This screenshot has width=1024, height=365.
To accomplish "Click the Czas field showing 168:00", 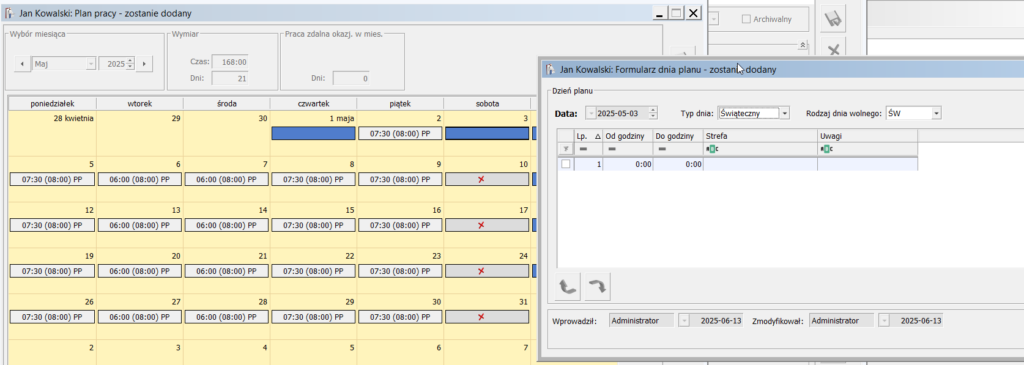I will [230, 61].
